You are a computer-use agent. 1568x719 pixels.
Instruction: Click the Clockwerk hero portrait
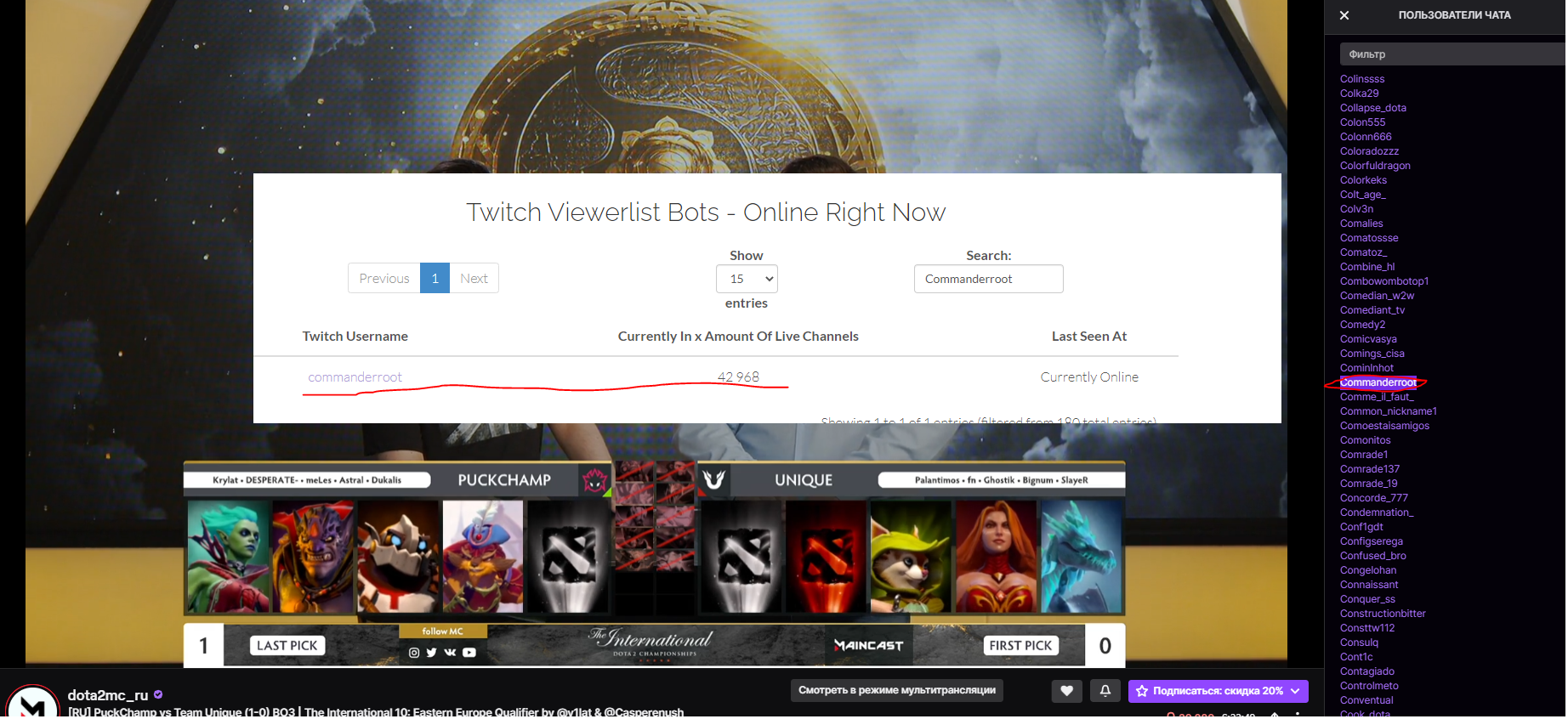pyautogui.click(x=398, y=557)
